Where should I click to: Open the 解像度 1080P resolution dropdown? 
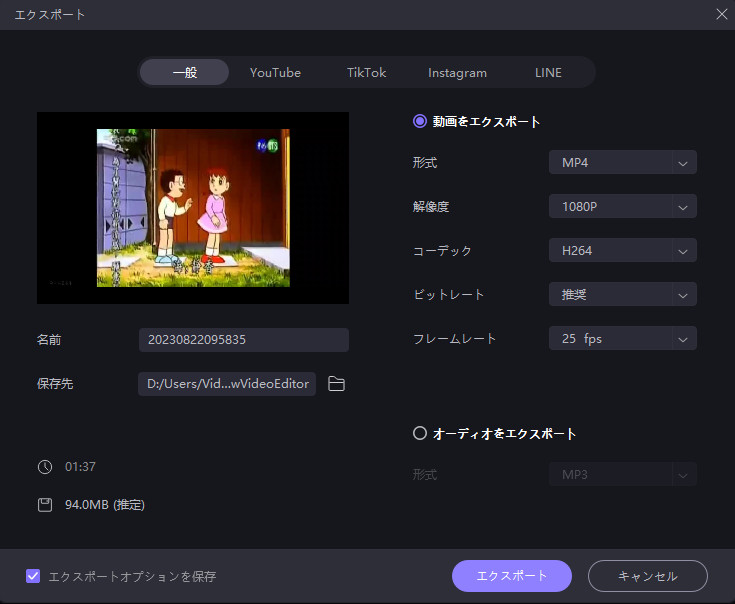[x=622, y=206]
